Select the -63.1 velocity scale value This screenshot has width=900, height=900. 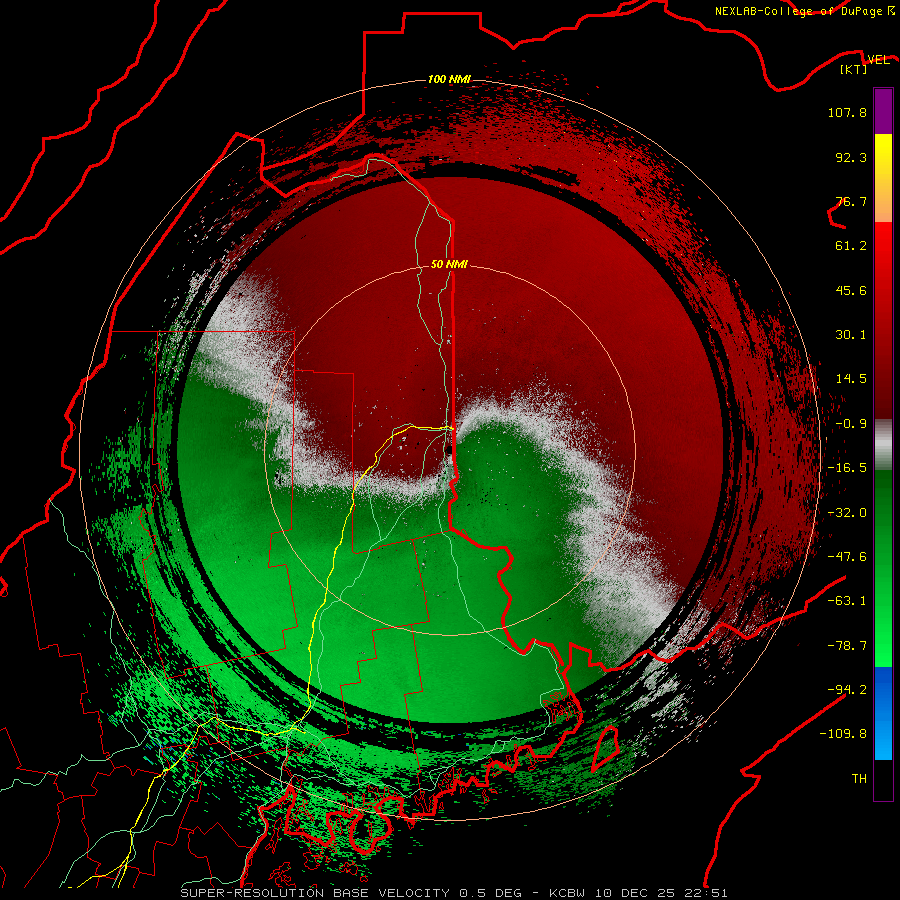coord(847,601)
